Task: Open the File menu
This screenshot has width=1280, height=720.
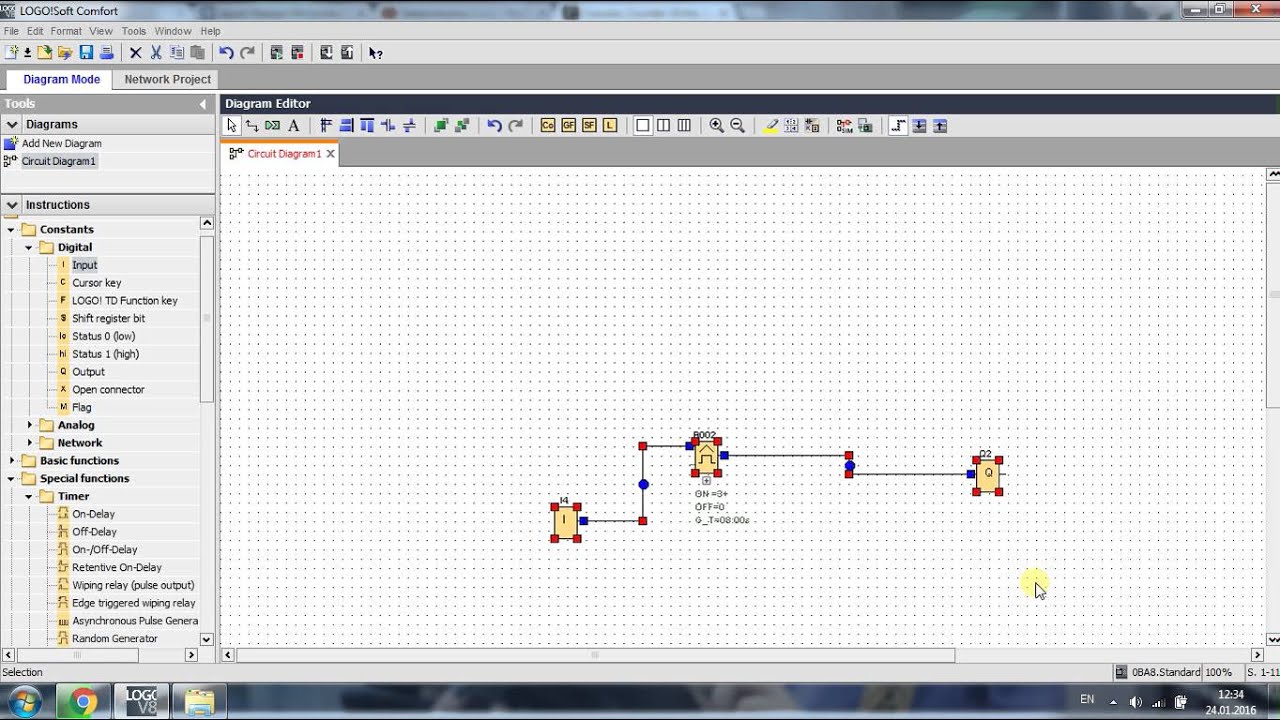Action: pos(11,31)
